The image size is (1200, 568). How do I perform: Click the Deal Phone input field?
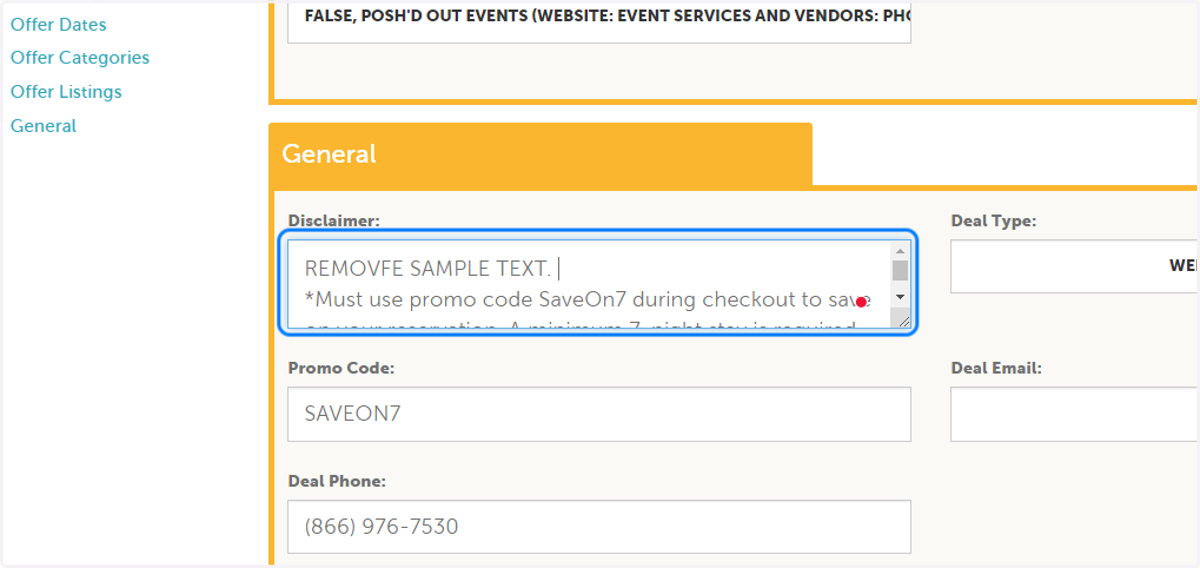(599, 527)
